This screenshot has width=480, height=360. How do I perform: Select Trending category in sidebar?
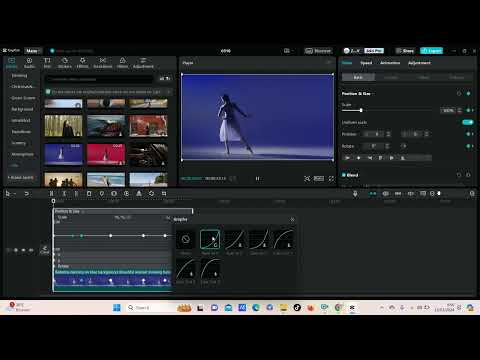19,76
